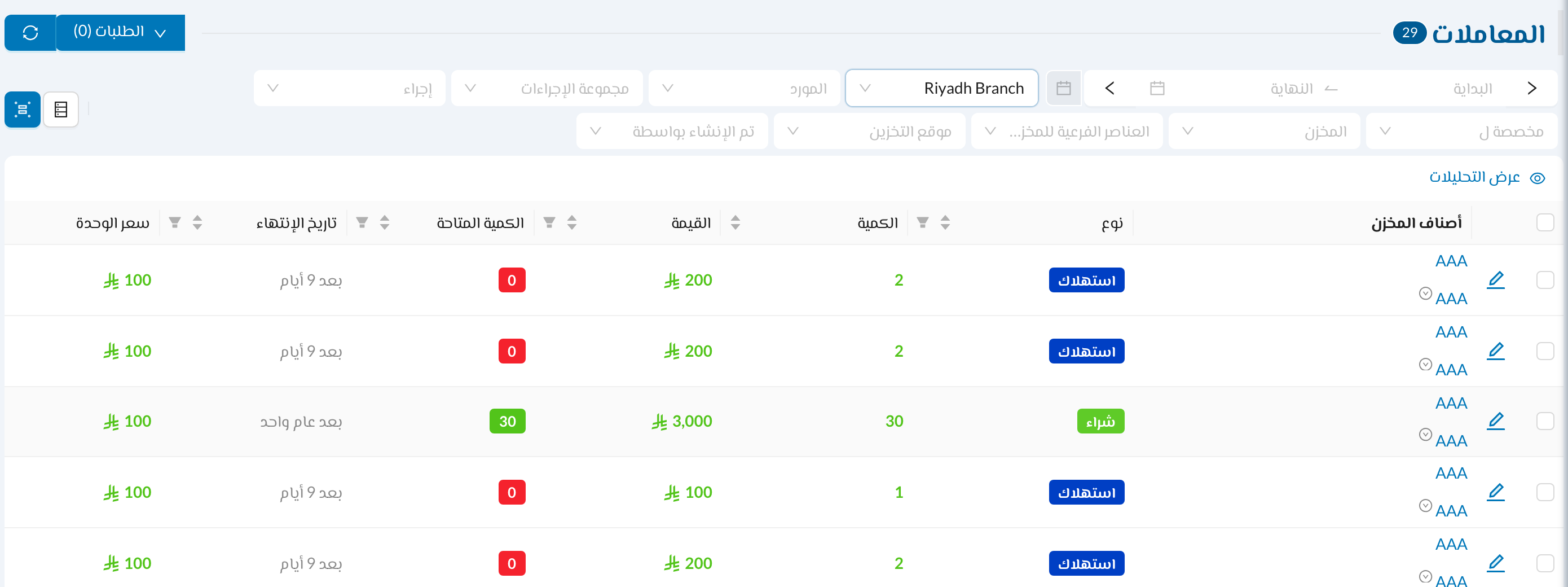
Task: Switch to expanded rows view icon
Action: [23, 109]
